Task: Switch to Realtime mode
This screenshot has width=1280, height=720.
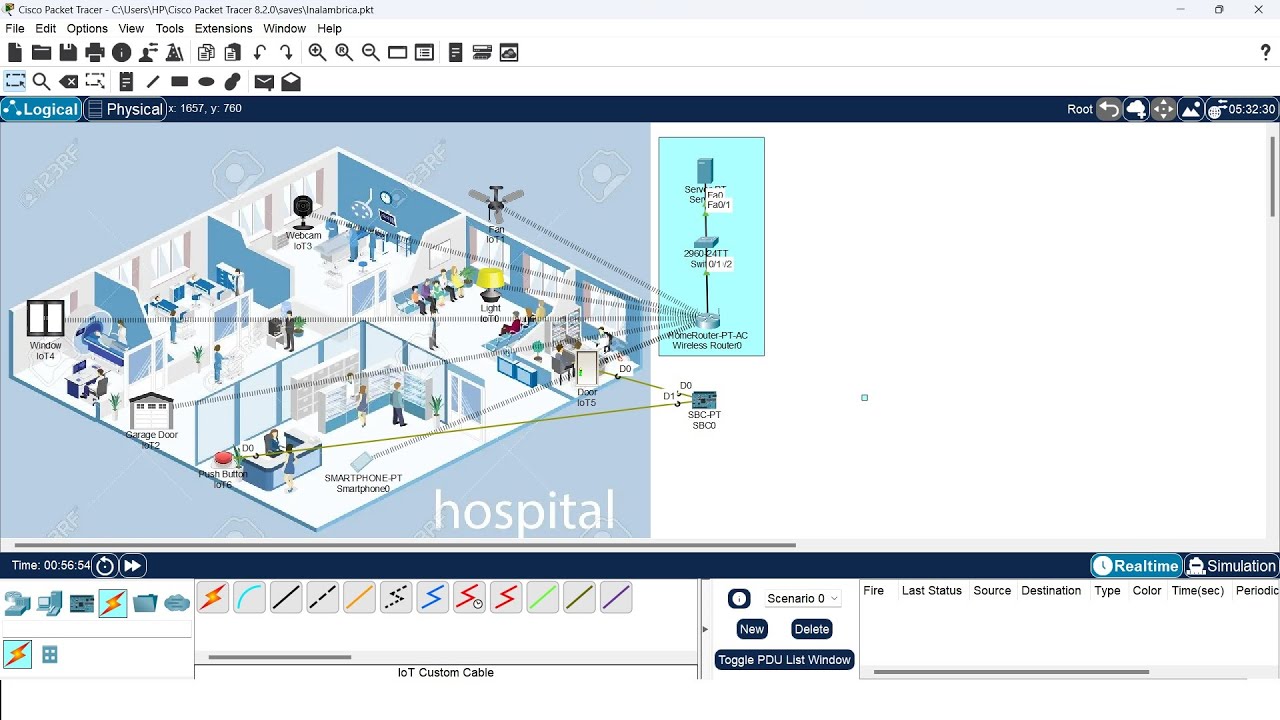Action: pos(1136,566)
